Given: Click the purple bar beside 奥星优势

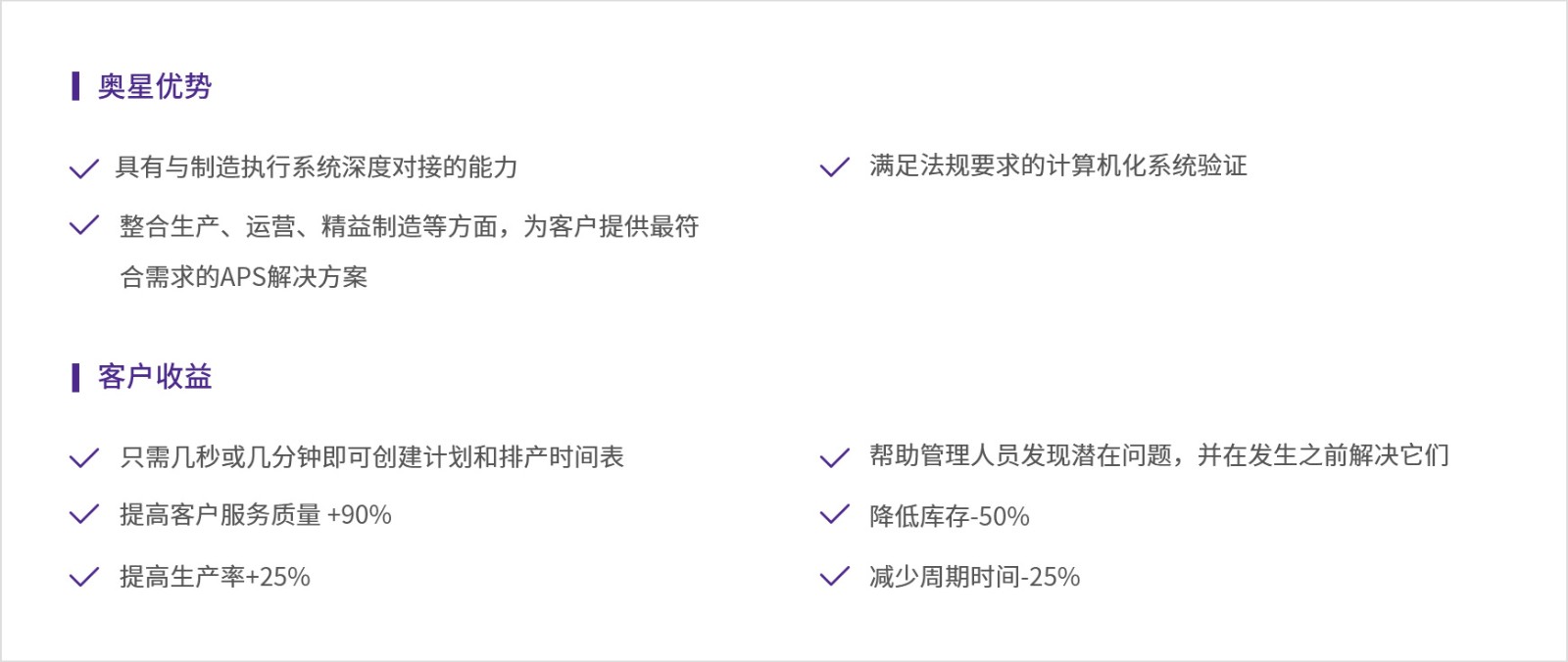Looking at the screenshot, I should 75,86.
